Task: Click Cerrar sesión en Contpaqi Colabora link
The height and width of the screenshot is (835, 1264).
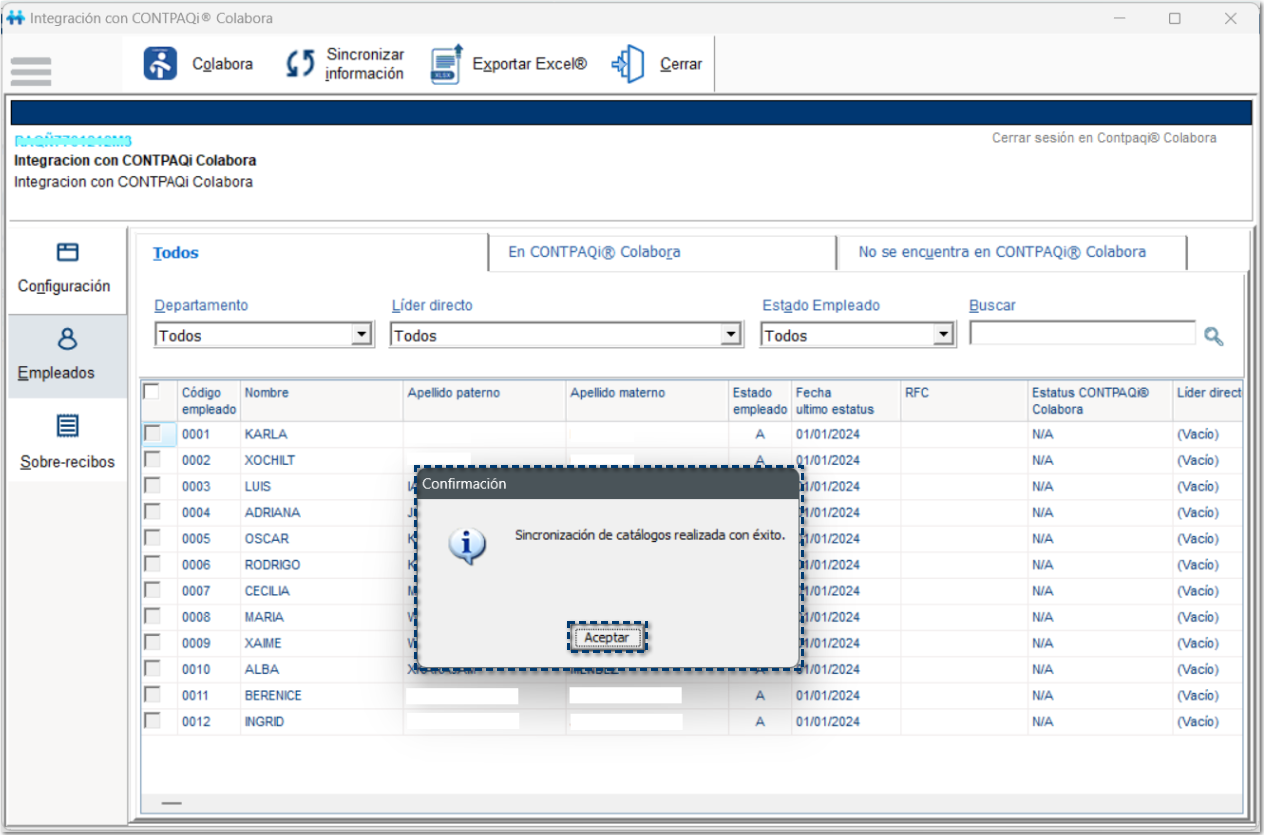Action: [x=1104, y=138]
